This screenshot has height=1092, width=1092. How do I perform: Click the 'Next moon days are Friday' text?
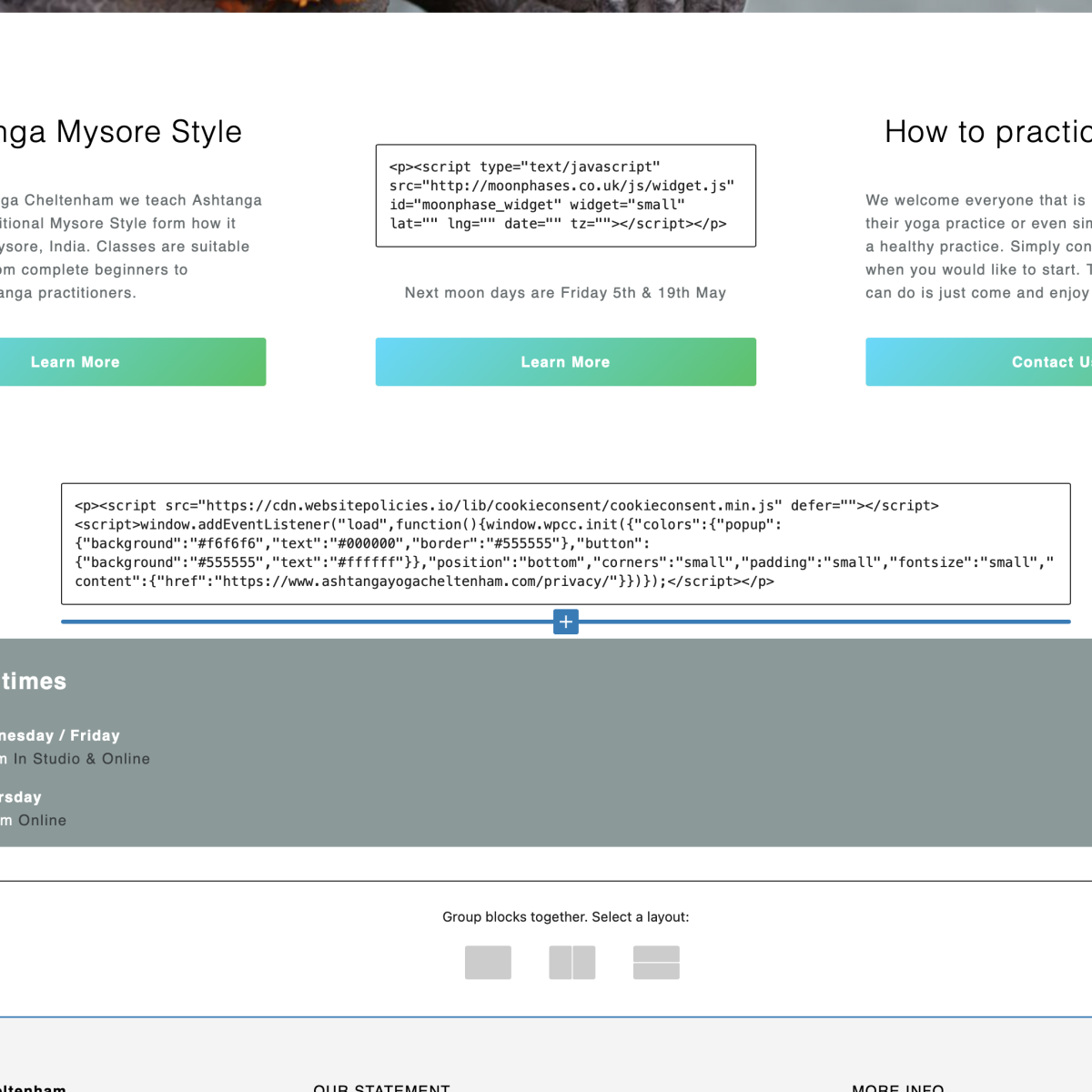[x=565, y=293]
